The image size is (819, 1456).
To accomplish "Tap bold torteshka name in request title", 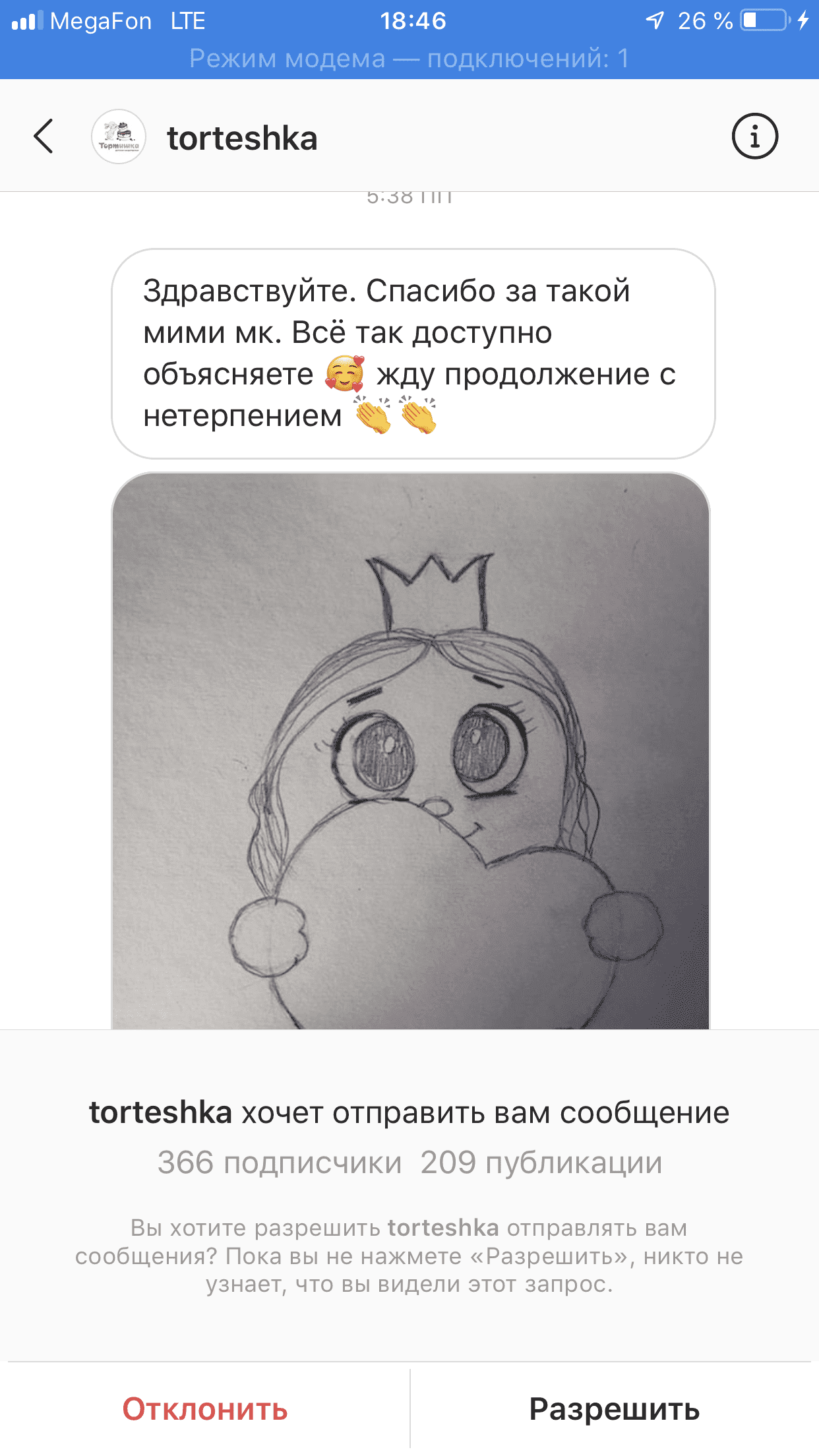I will click(161, 1112).
